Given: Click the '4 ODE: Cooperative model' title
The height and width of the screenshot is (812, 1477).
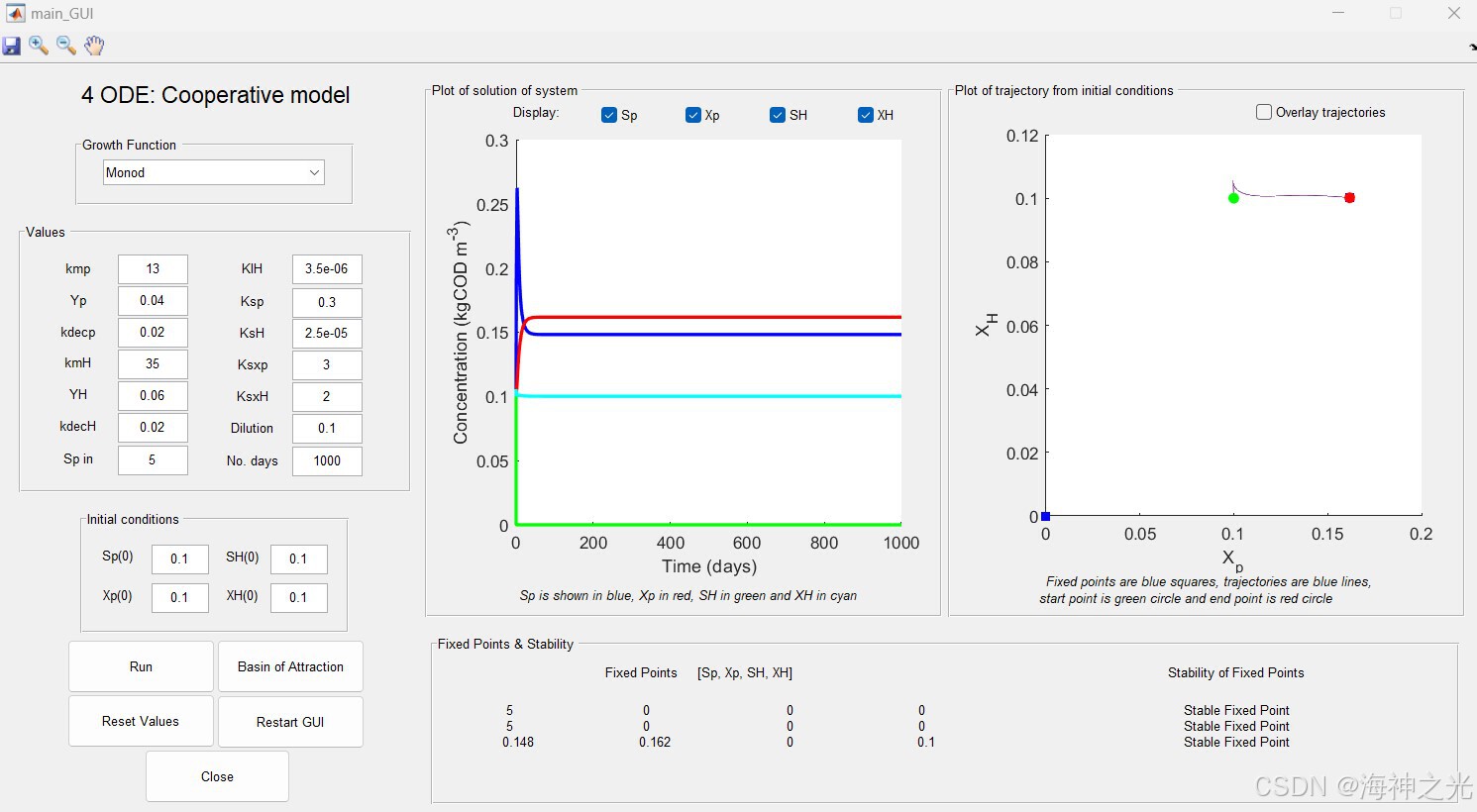Looking at the screenshot, I should click(x=215, y=95).
